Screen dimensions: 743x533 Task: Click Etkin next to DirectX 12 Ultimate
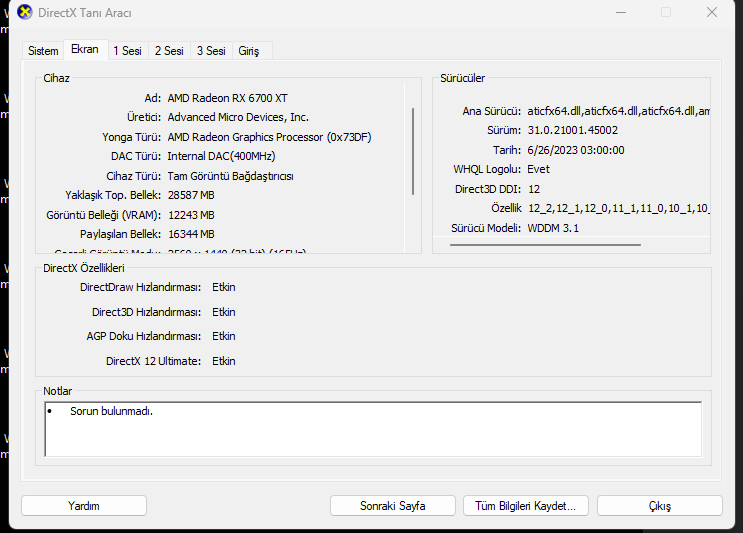(x=224, y=361)
